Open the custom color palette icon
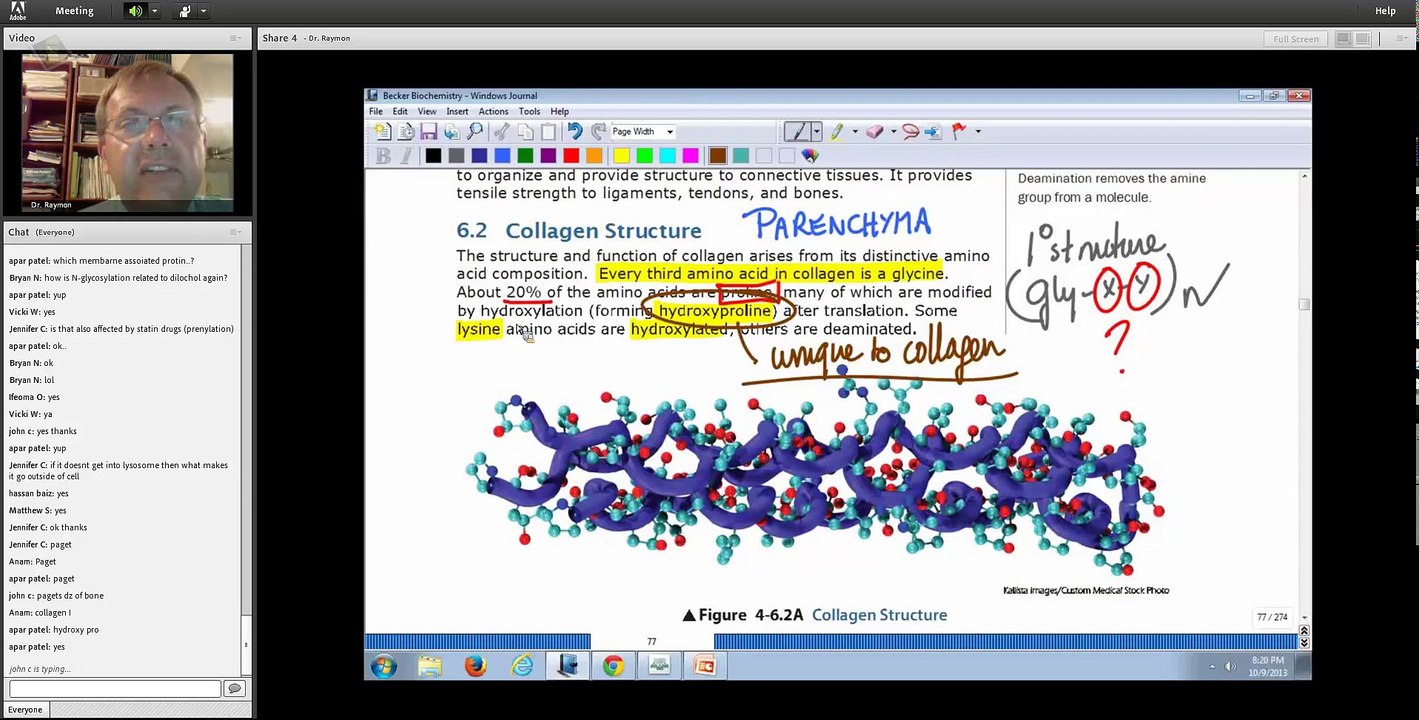Viewport: 1419px width, 720px height. point(810,156)
